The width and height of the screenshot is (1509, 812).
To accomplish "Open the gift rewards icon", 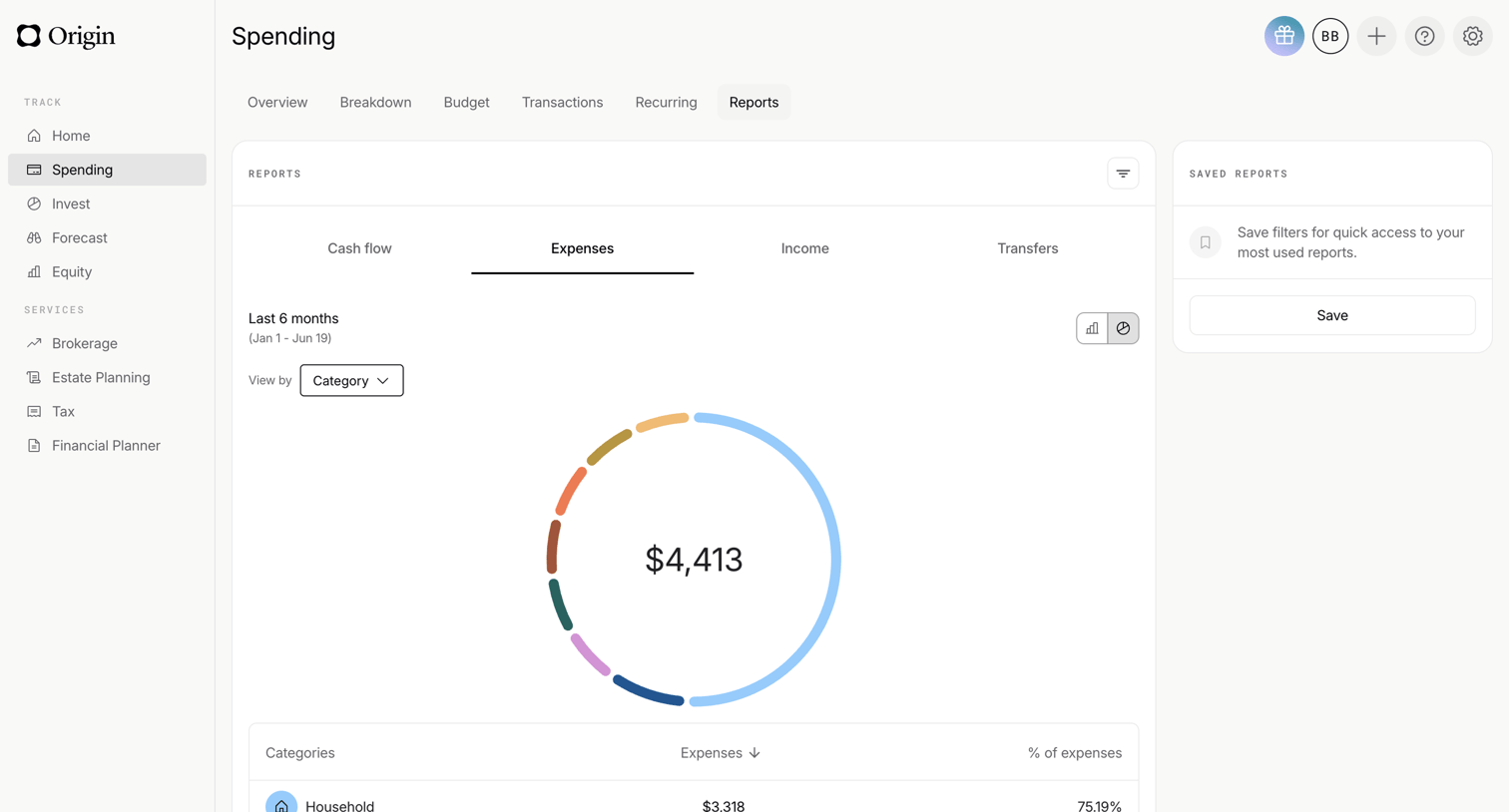I will click(1283, 36).
